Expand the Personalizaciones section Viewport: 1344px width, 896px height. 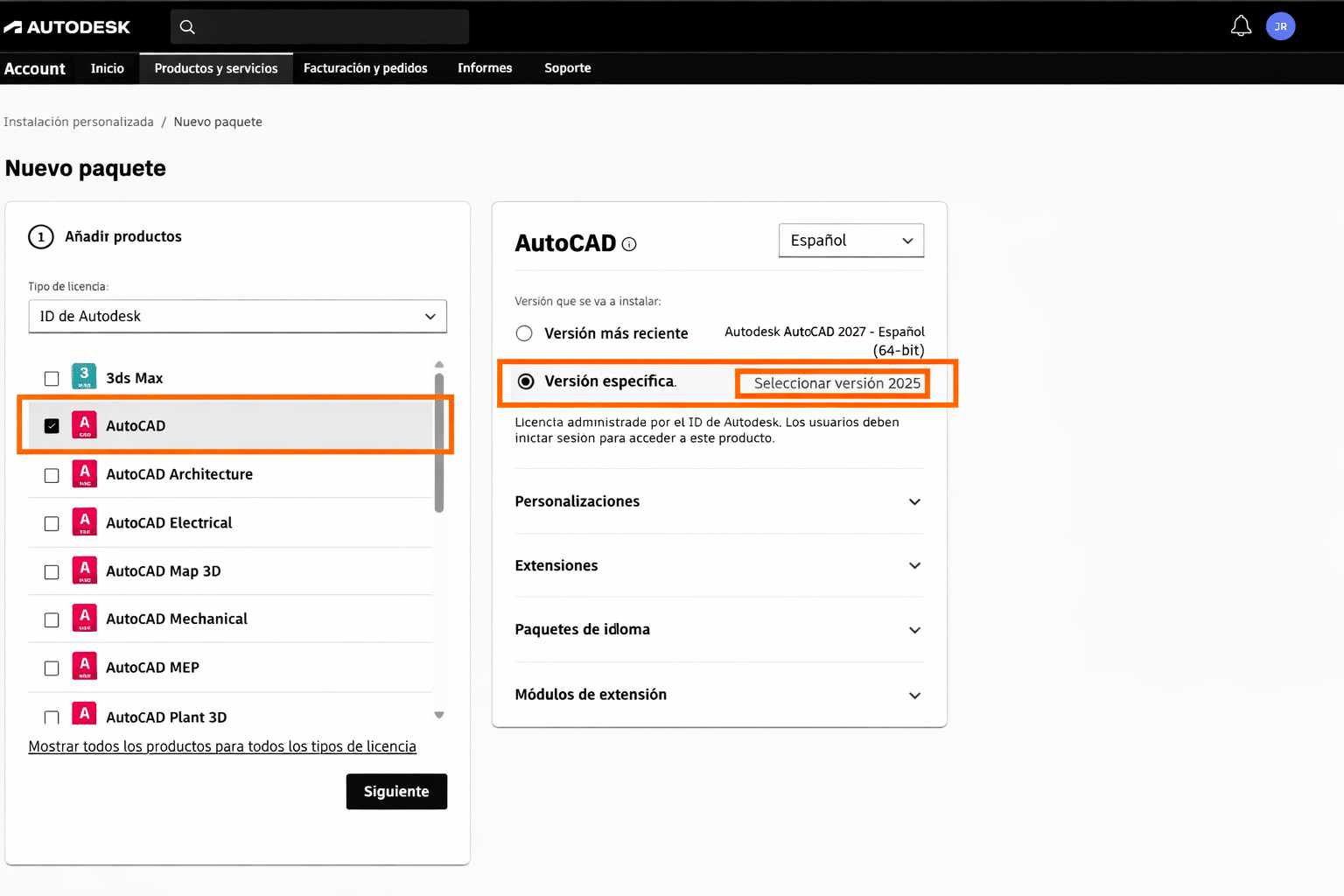tap(914, 501)
